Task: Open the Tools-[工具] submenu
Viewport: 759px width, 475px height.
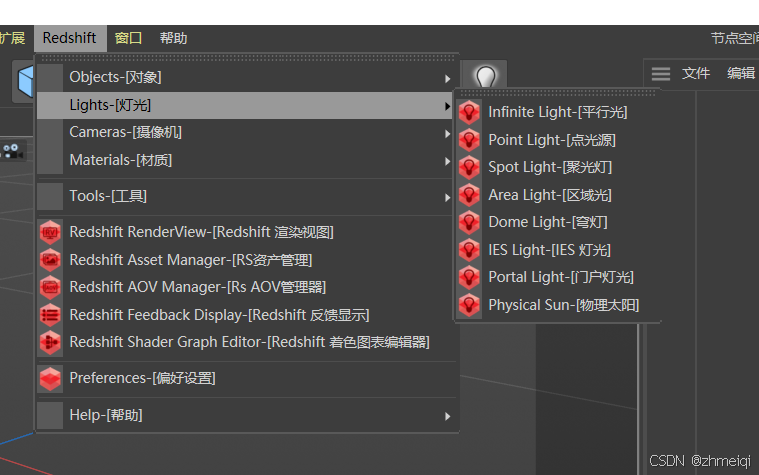Action: pyautogui.click(x=246, y=196)
